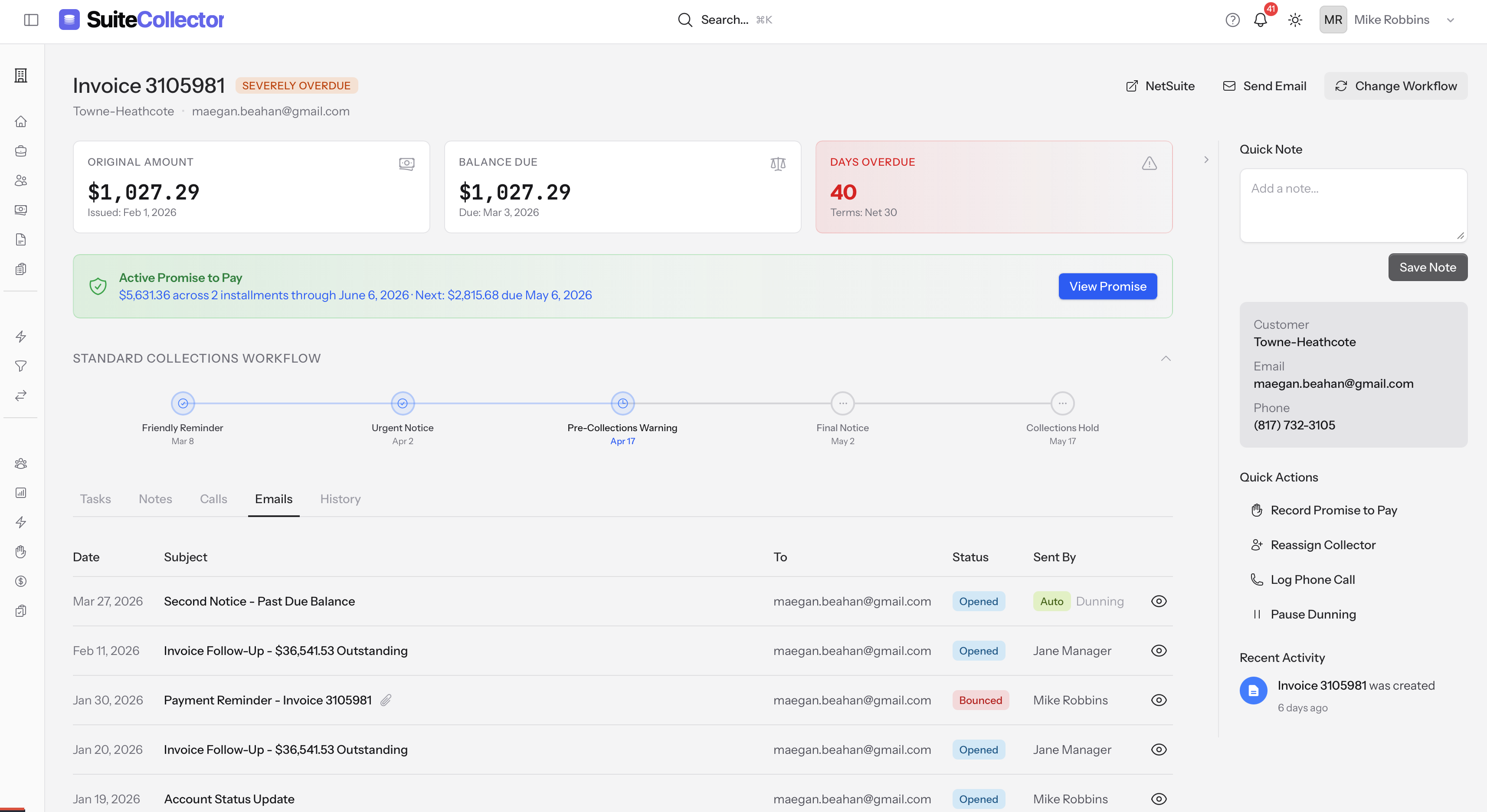Click Change Workflow

(1396, 85)
